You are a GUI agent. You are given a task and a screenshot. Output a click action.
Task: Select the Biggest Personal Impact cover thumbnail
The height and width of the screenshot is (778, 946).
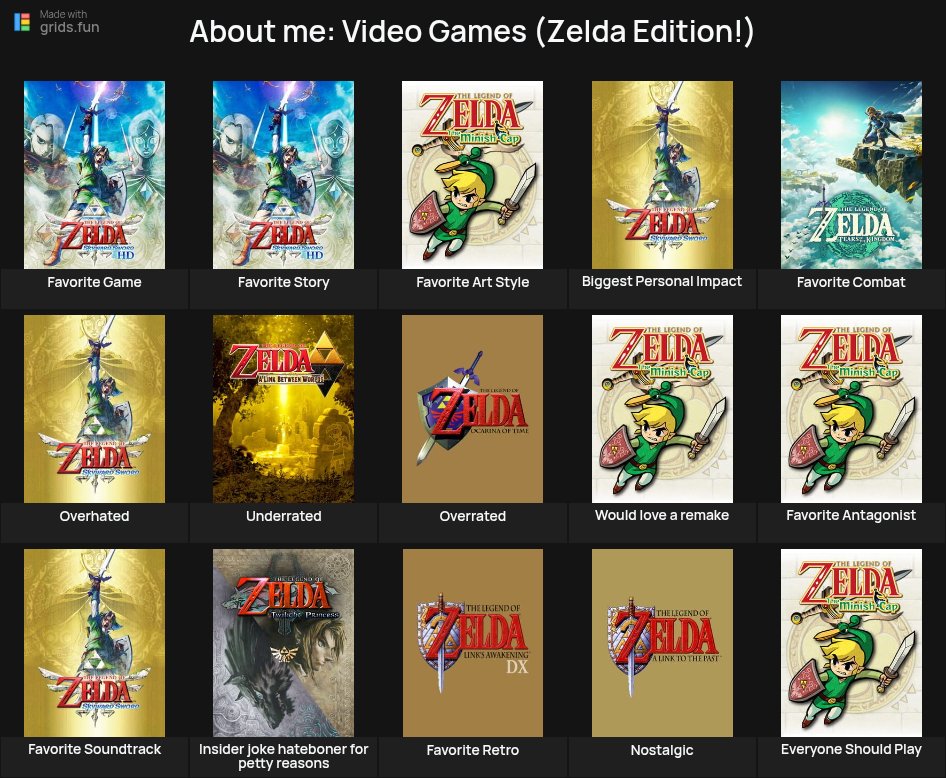click(x=662, y=175)
